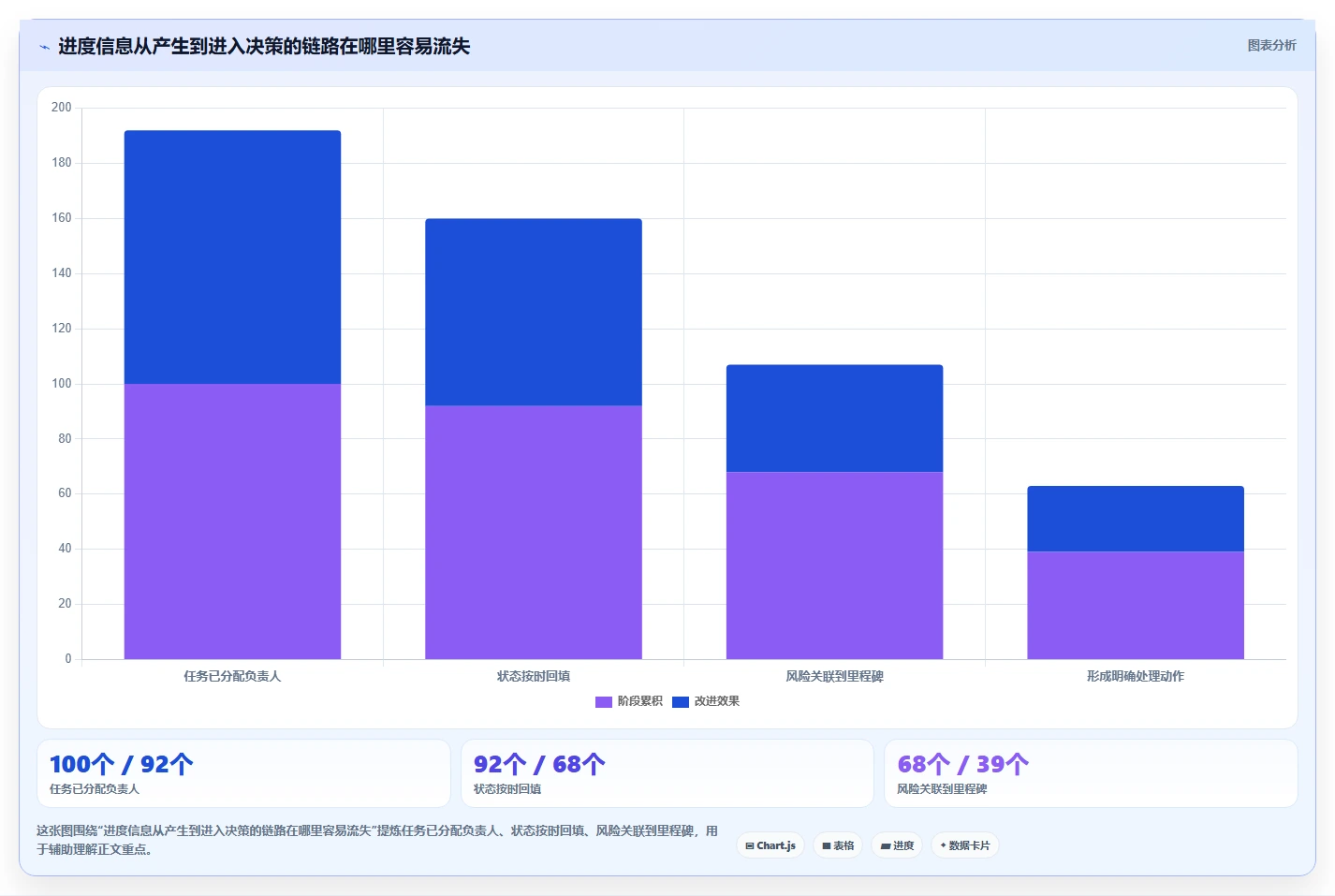The image size is (1335, 896).
Task: Click the blue bar segment for 状态按时回填
Action: 534,312
